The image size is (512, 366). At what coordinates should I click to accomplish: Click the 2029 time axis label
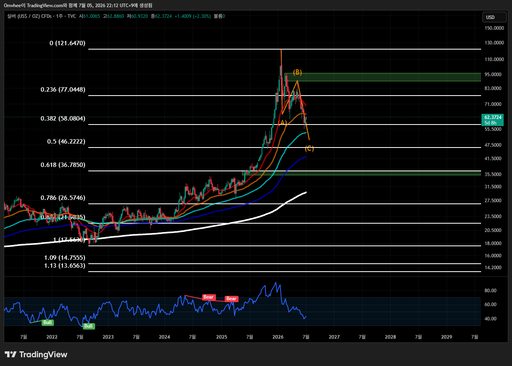[447, 337]
